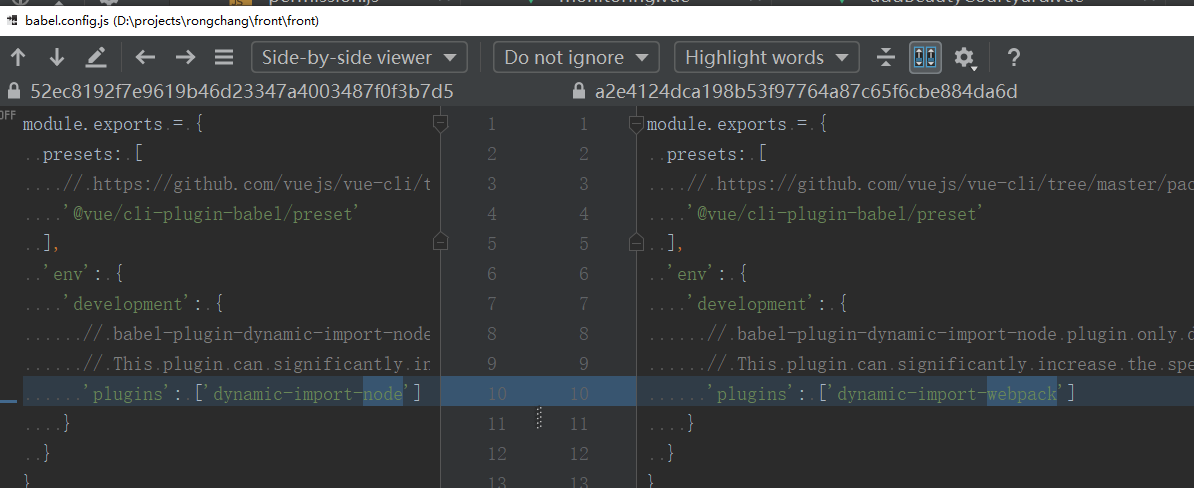Open diff settings gear menu

(x=964, y=58)
